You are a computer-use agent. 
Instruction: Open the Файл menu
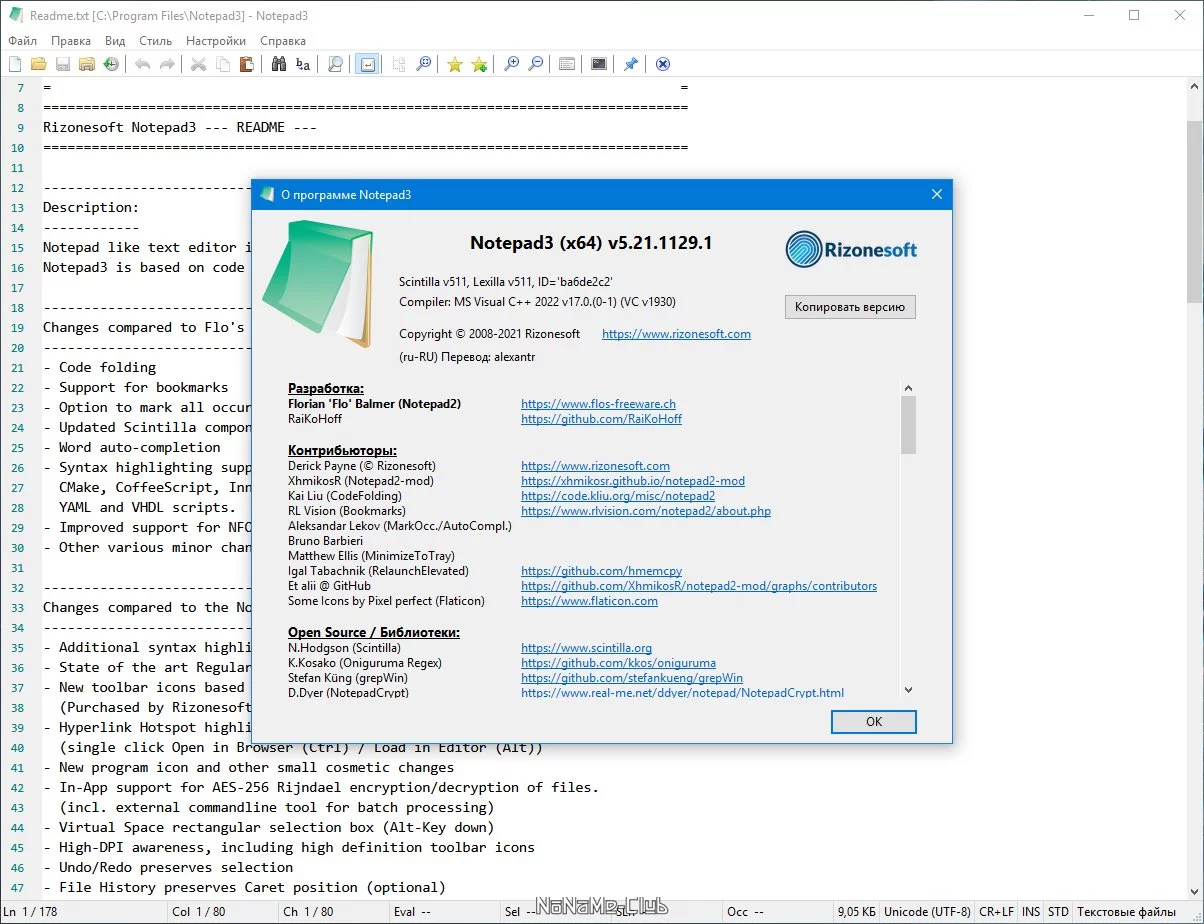pos(22,41)
